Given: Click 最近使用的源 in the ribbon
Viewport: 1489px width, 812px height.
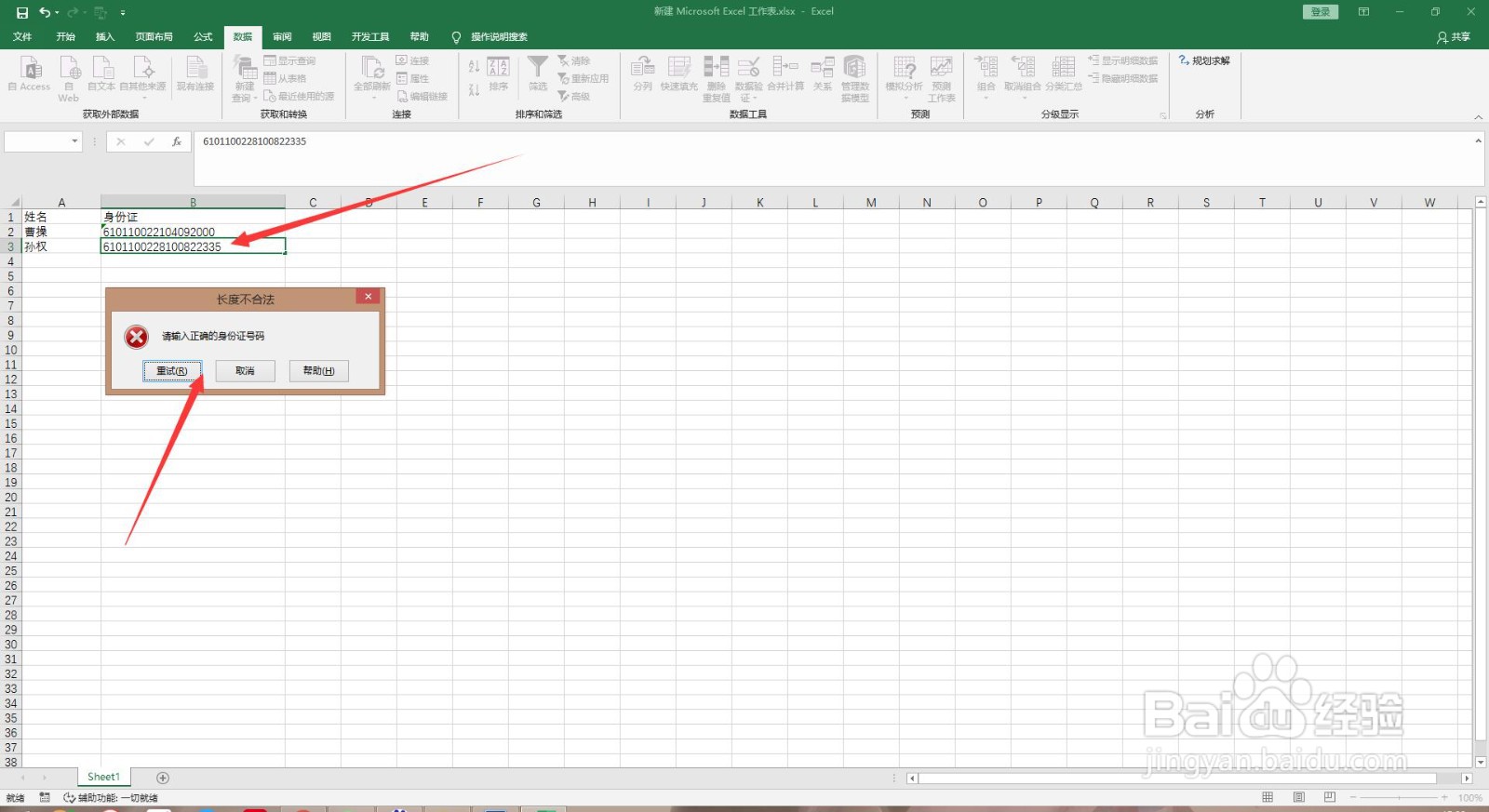Looking at the screenshot, I should coord(299,96).
